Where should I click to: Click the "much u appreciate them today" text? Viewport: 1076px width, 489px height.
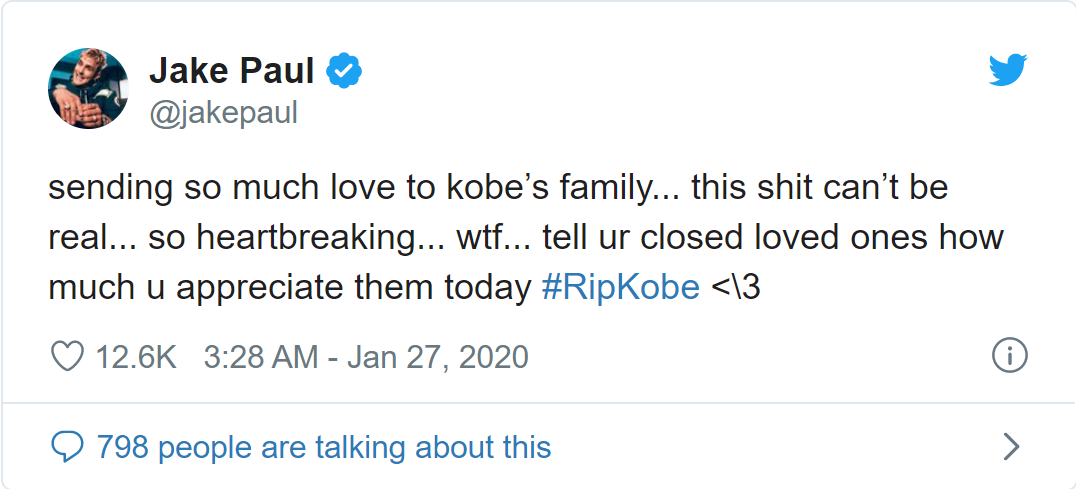pyautogui.click(x=290, y=289)
